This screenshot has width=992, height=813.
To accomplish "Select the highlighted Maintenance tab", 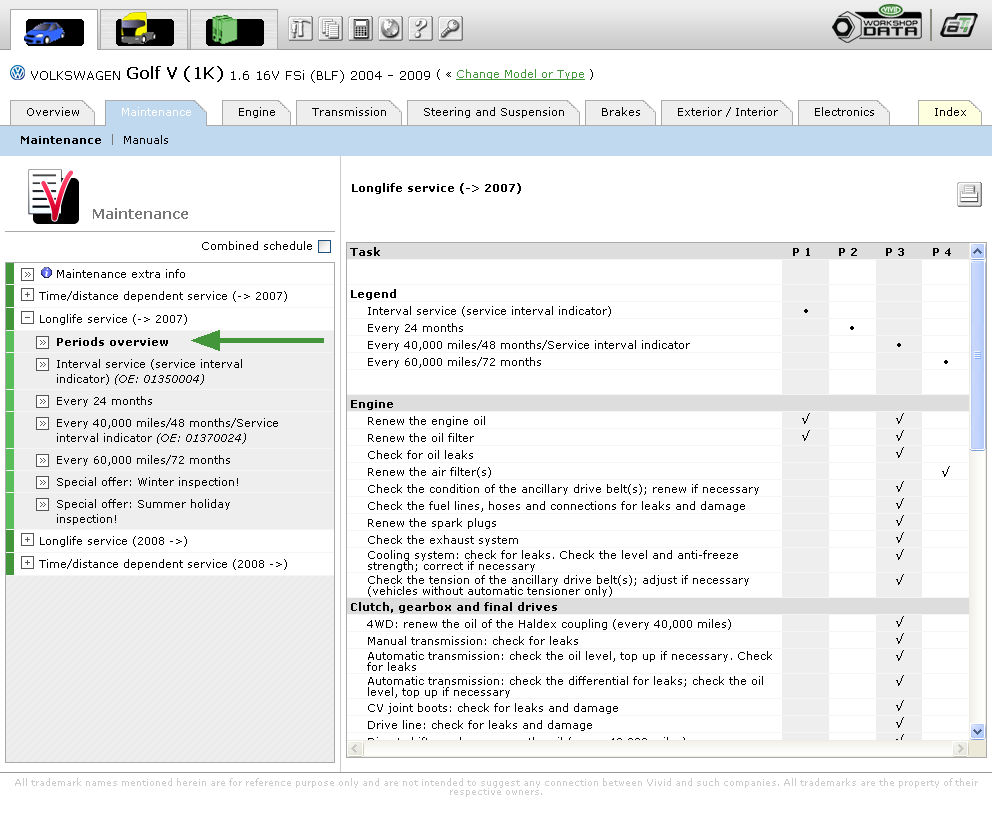I will (x=156, y=112).
